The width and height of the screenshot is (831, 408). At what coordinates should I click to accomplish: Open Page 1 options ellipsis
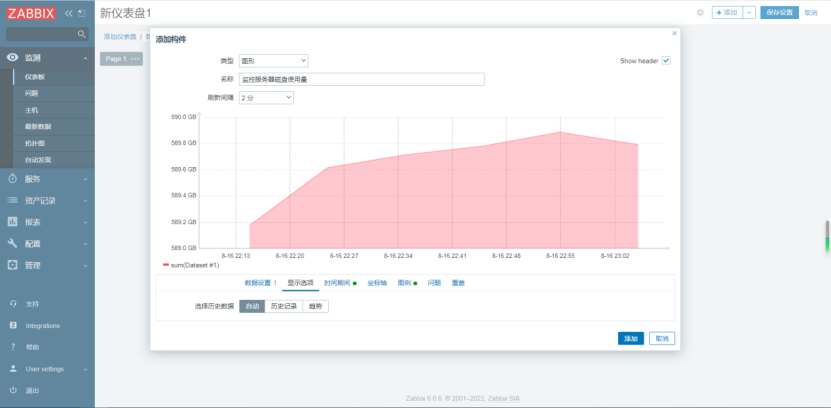point(135,59)
